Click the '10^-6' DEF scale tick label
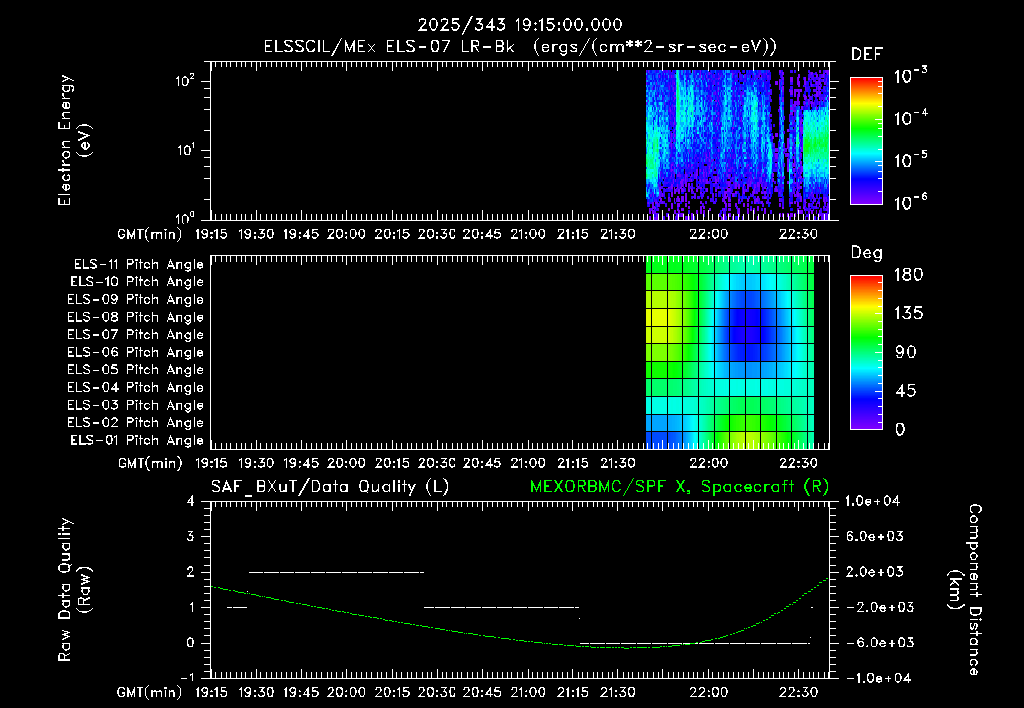Screen dimensions: 1024x708 coord(910,202)
